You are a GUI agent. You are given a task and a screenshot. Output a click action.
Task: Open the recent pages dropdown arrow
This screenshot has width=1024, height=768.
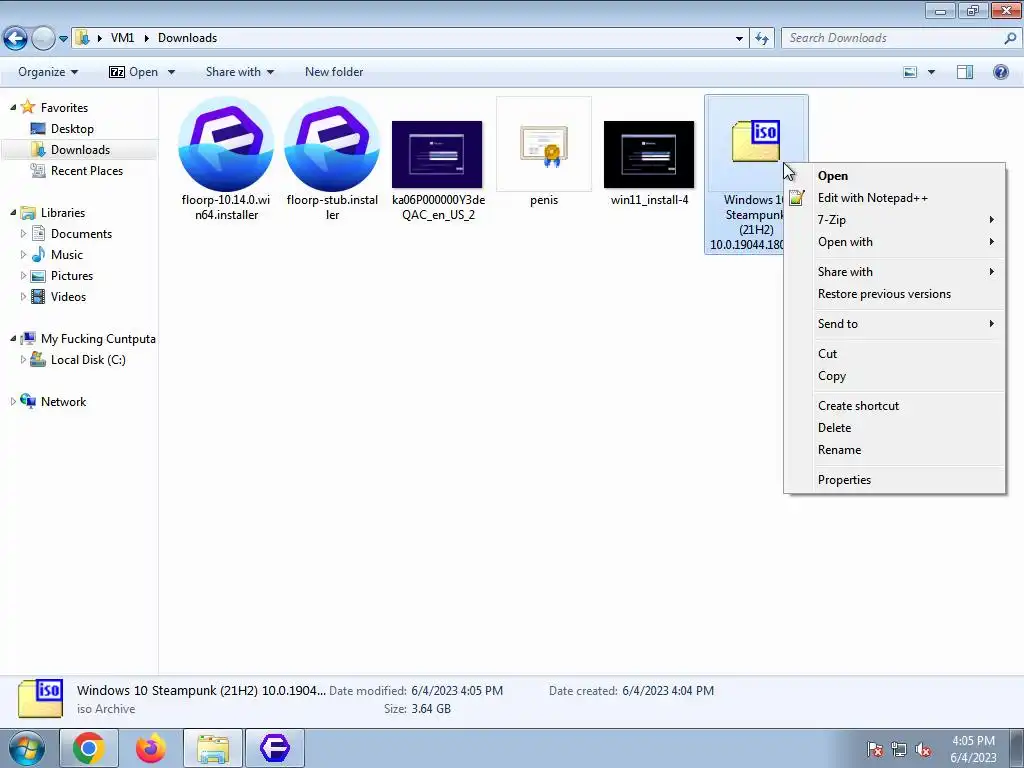click(x=63, y=39)
